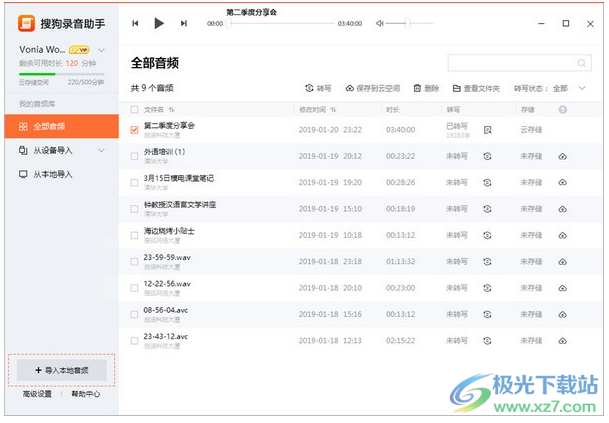
Task: Cloud upload icon for 外语培训 (1)
Action: 563,157
